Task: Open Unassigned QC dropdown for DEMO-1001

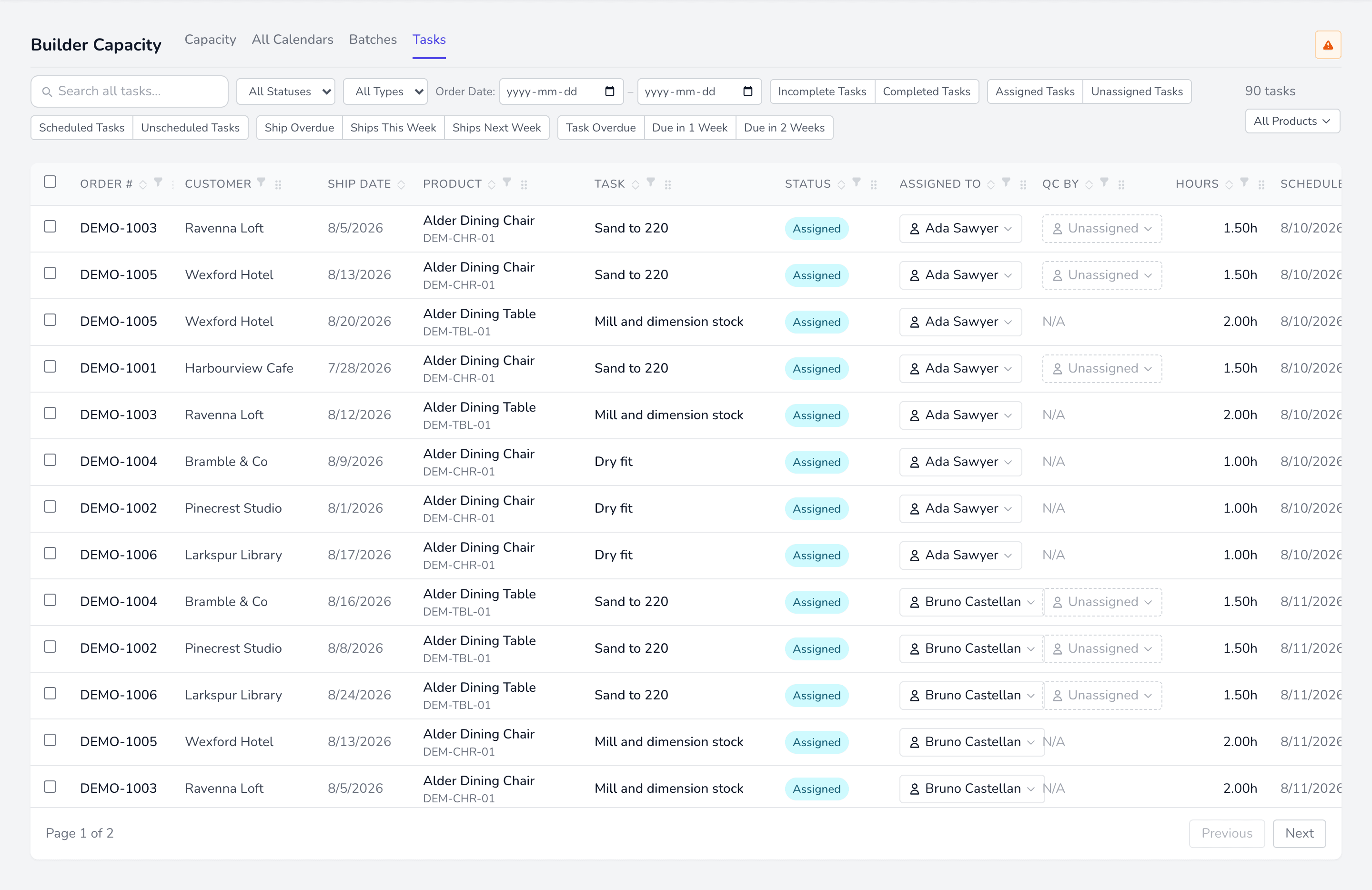Action: [1101, 368]
